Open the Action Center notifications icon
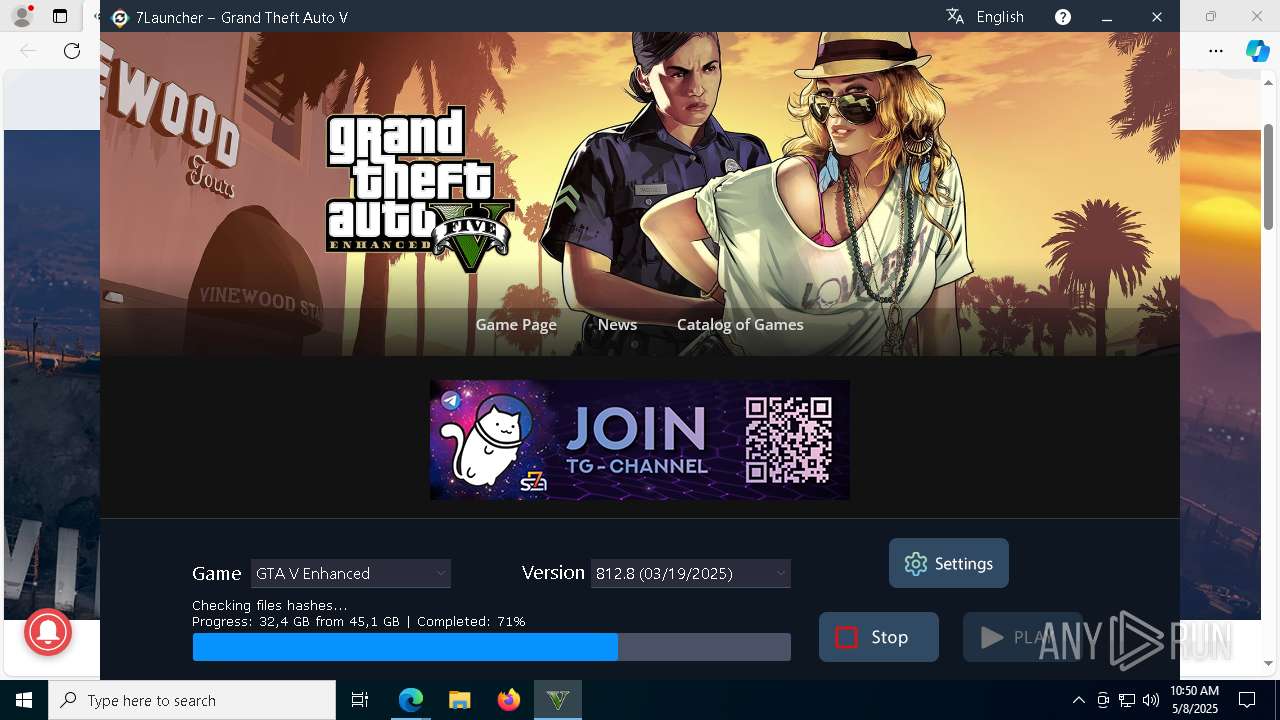The height and width of the screenshot is (720, 1280). pyautogui.click(x=1248, y=700)
